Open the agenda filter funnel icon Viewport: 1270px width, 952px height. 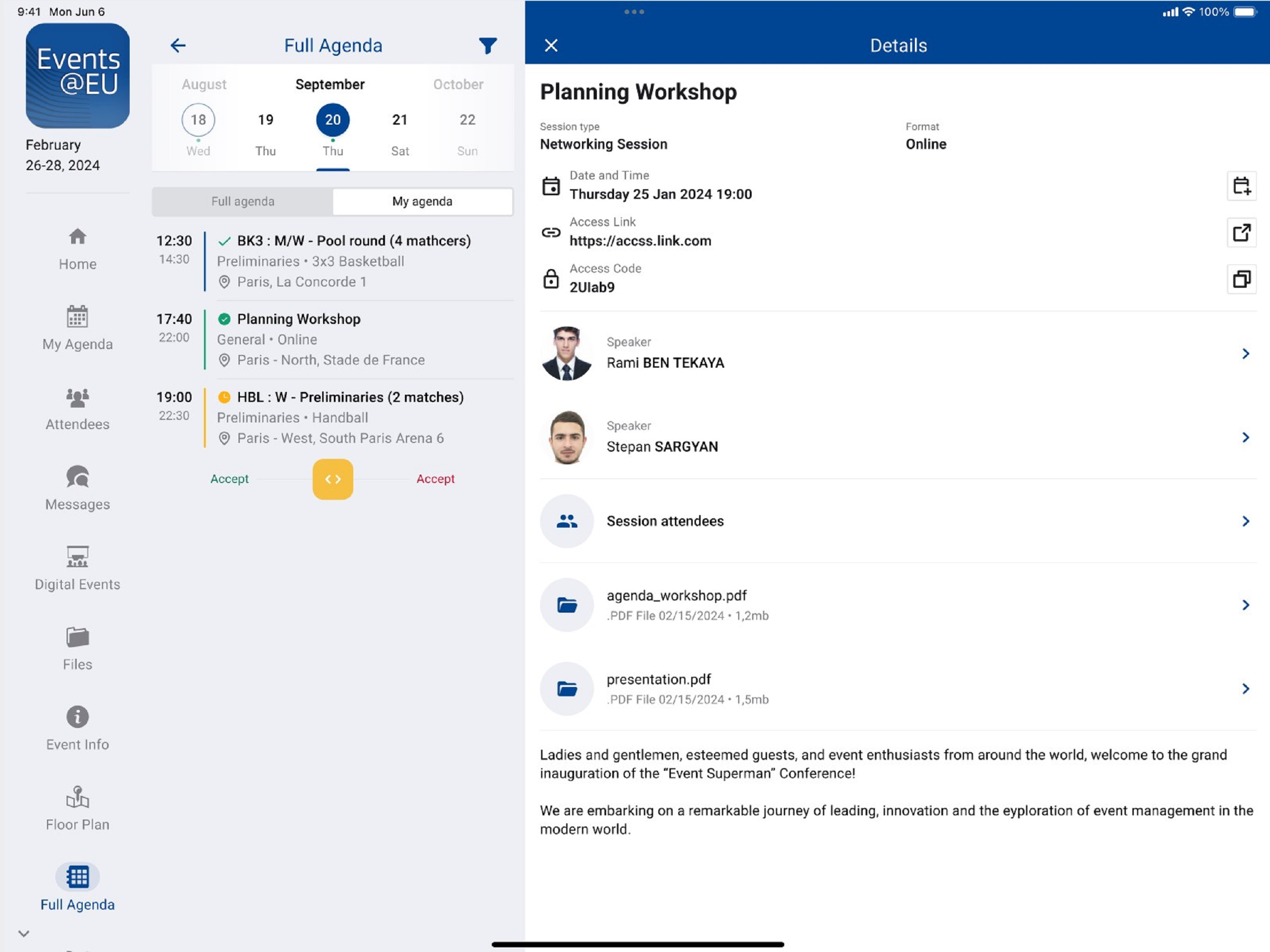coord(488,46)
